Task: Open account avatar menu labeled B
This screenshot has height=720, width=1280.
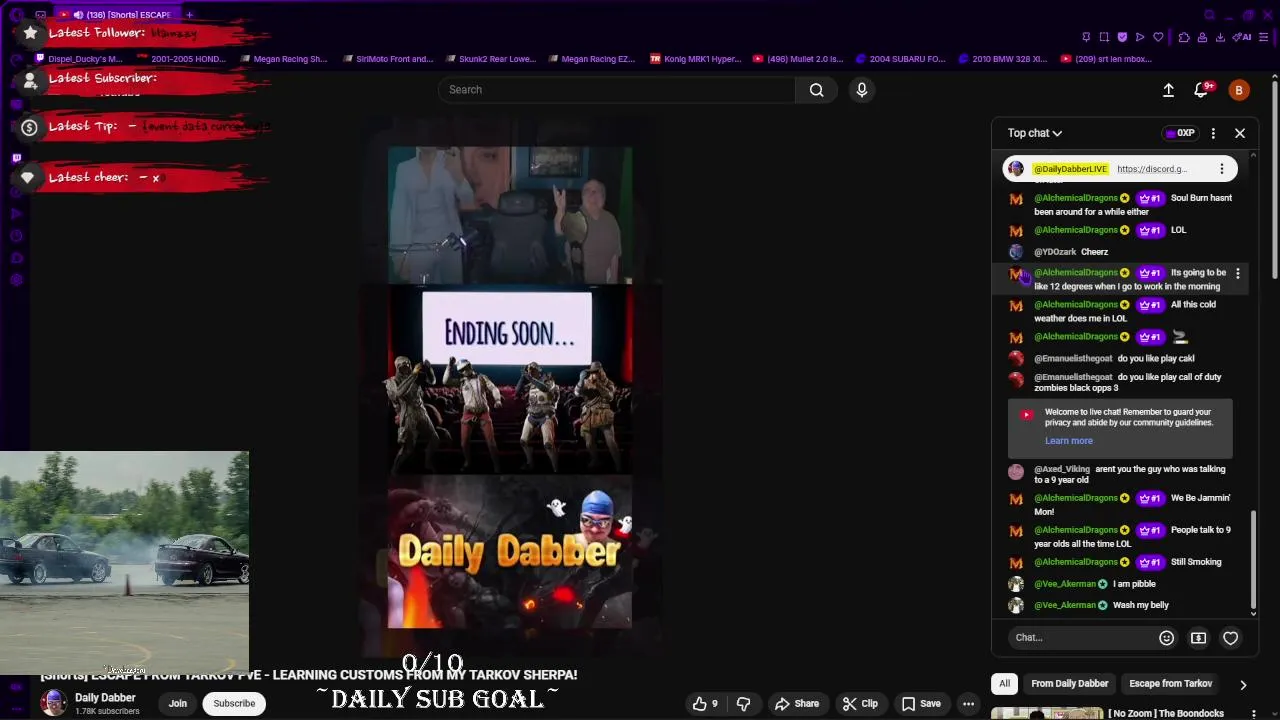Action: [x=1239, y=90]
